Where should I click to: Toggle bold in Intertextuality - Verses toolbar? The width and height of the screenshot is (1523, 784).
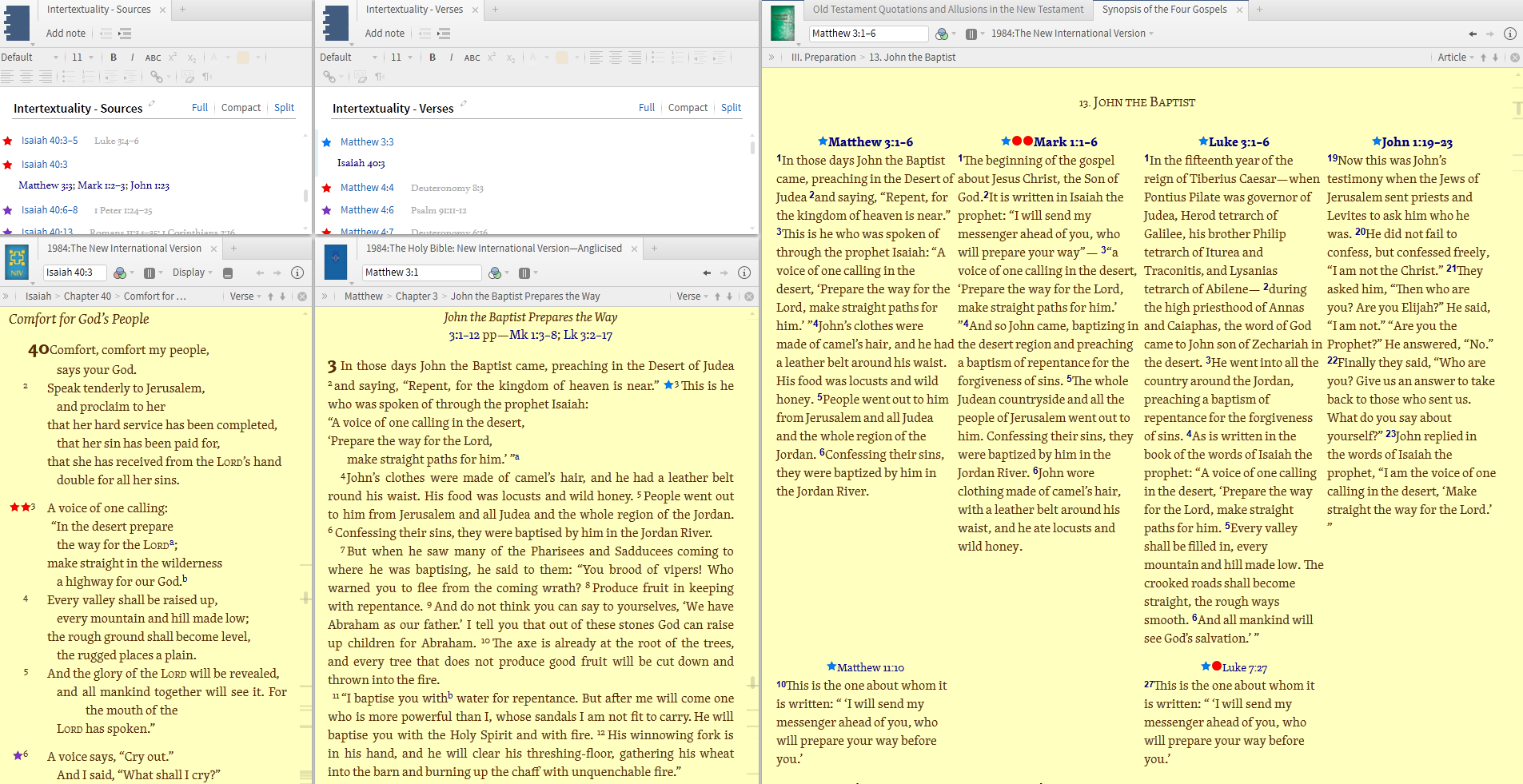433,58
